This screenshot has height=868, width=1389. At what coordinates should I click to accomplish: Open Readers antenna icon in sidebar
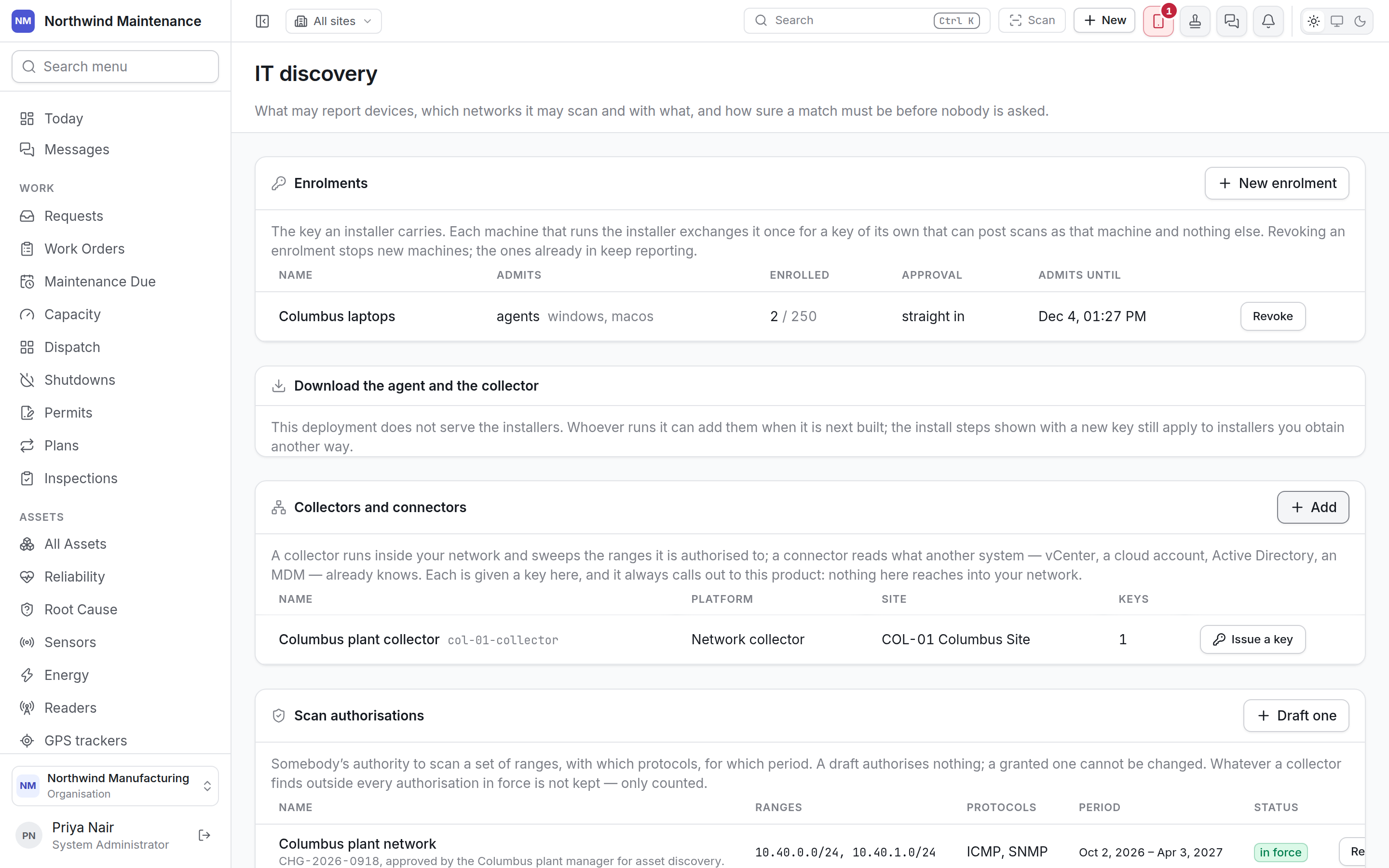[x=27, y=708]
